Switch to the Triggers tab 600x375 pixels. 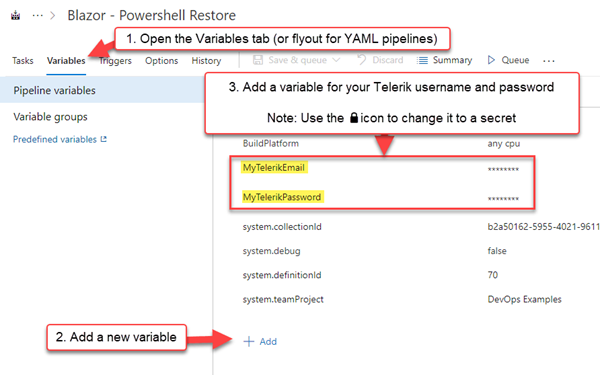pos(115,60)
